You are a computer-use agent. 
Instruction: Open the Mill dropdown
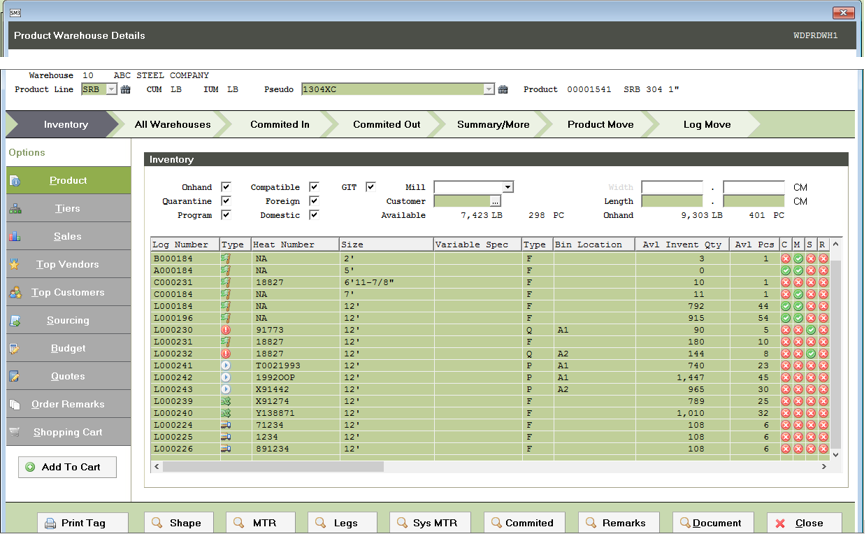point(508,187)
